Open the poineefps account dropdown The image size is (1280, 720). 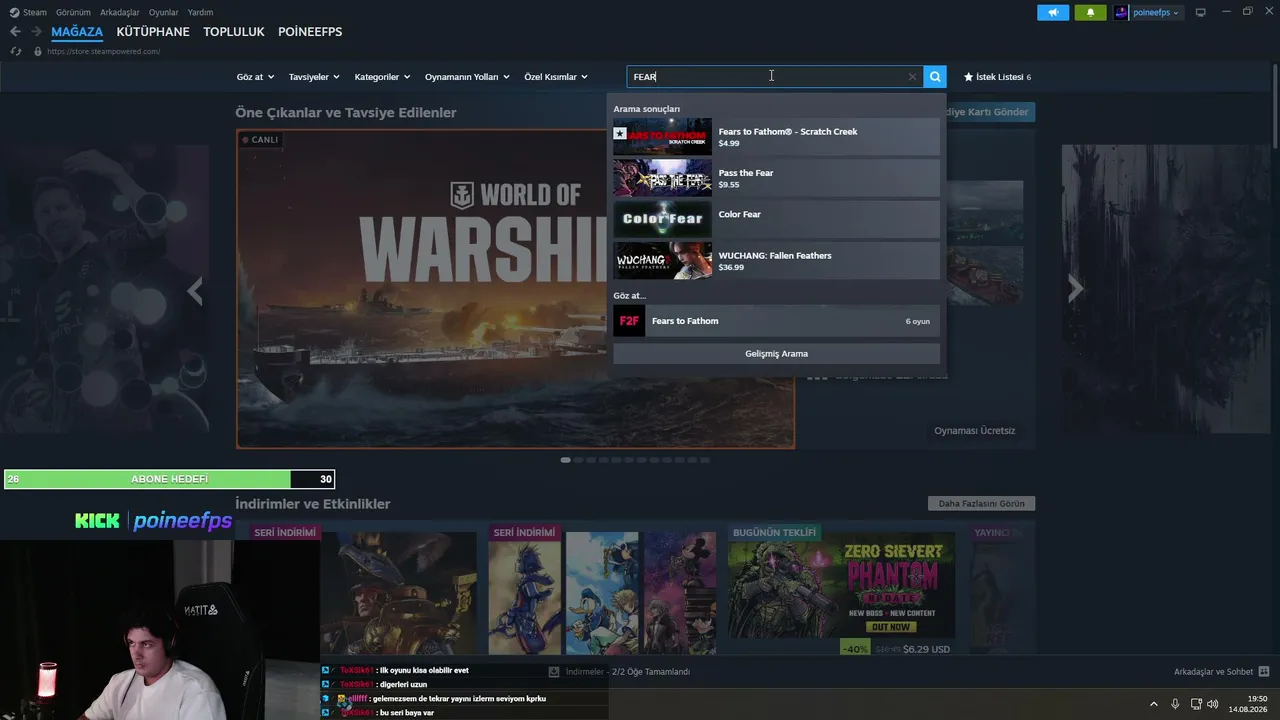pos(1155,12)
